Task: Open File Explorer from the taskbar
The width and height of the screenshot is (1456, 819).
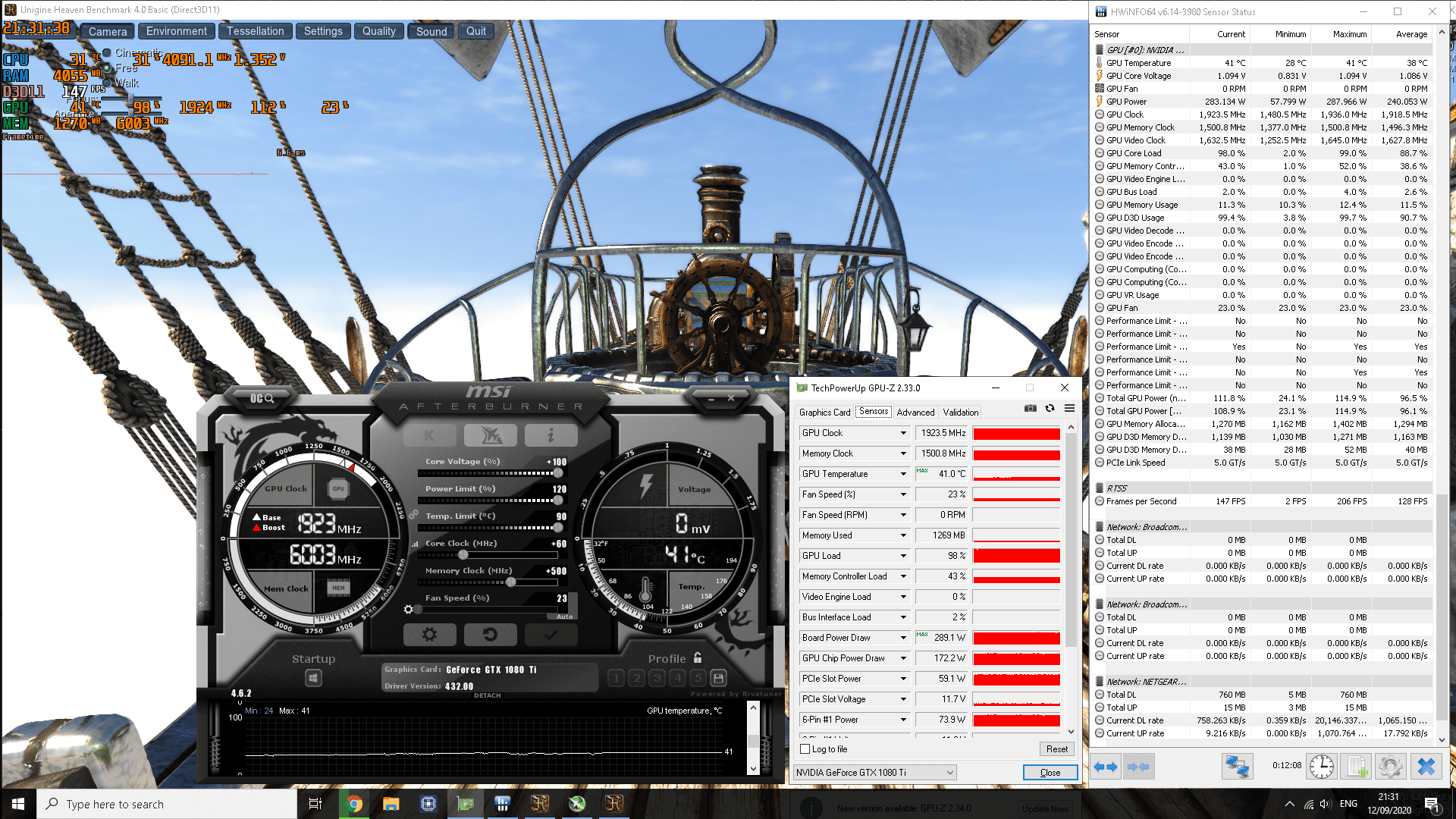Action: [391, 804]
